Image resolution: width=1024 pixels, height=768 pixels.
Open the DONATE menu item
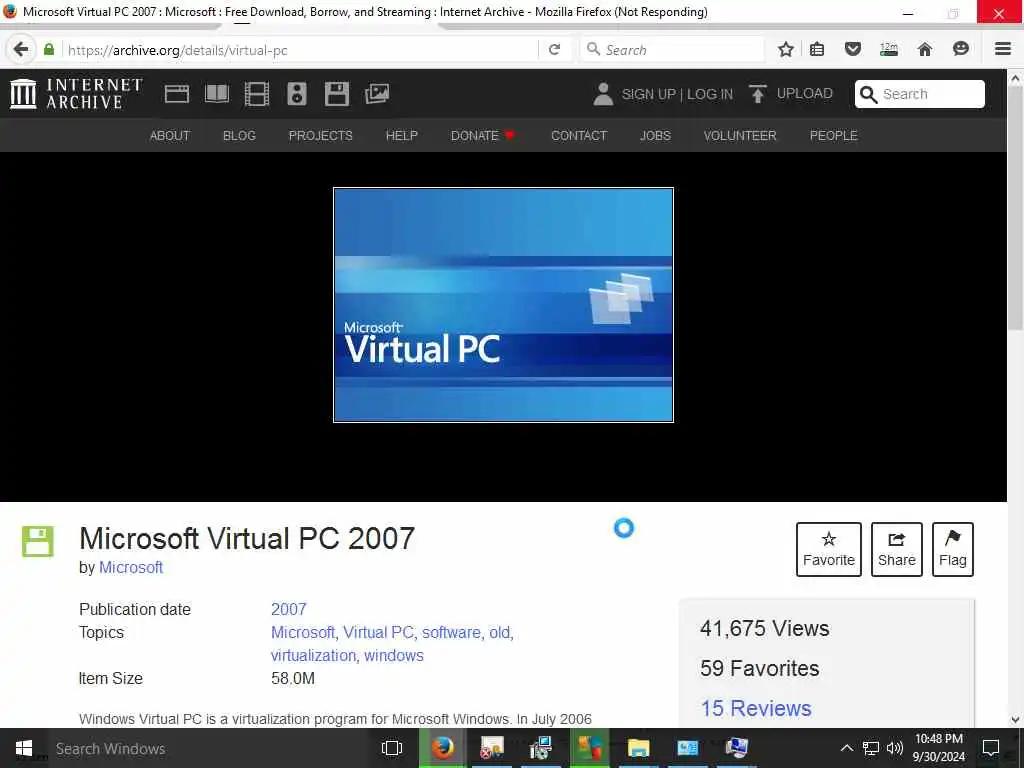coord(483,135)
